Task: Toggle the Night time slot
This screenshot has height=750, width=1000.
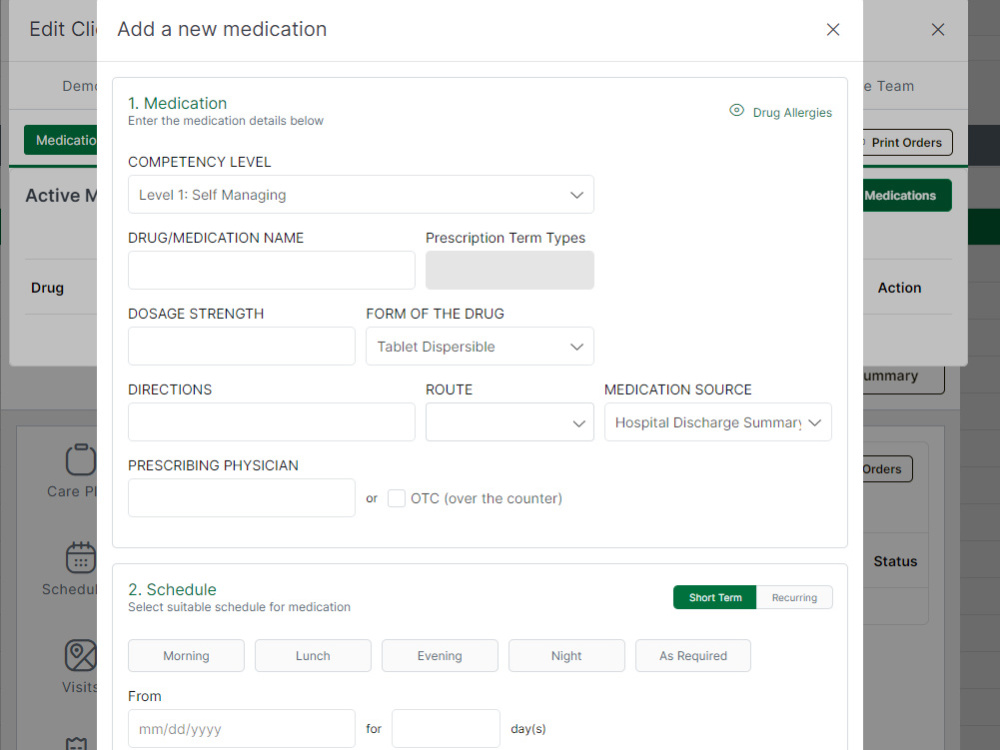Action: point(566,656)
